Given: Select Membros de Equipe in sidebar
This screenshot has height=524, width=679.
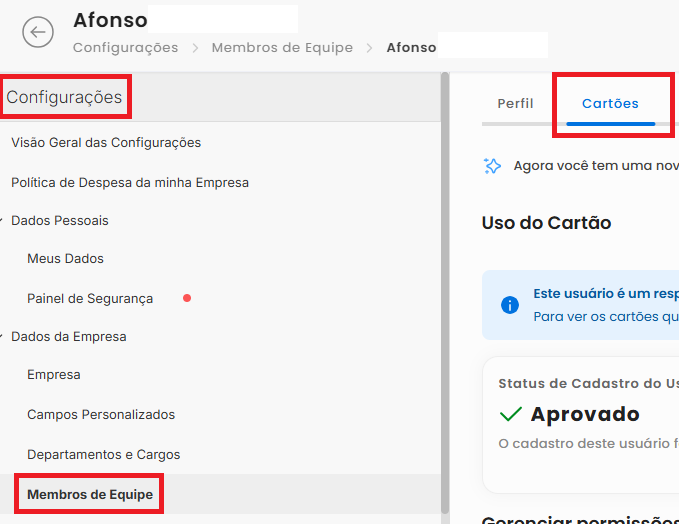Looking at the screenshot, I should (x=90, y=495).
